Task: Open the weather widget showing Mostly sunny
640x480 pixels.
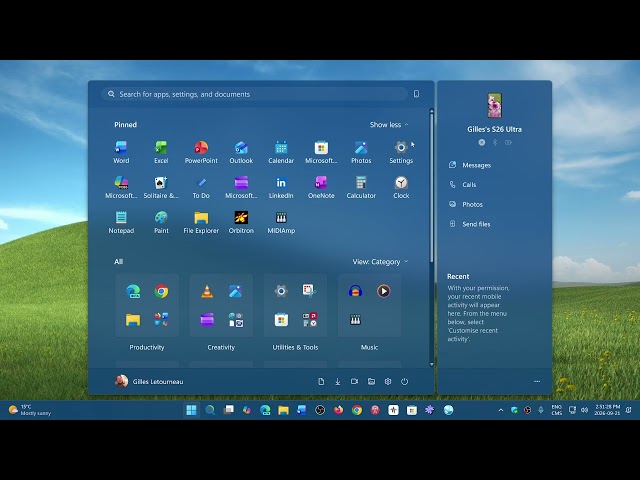Action: click(30, 410)
